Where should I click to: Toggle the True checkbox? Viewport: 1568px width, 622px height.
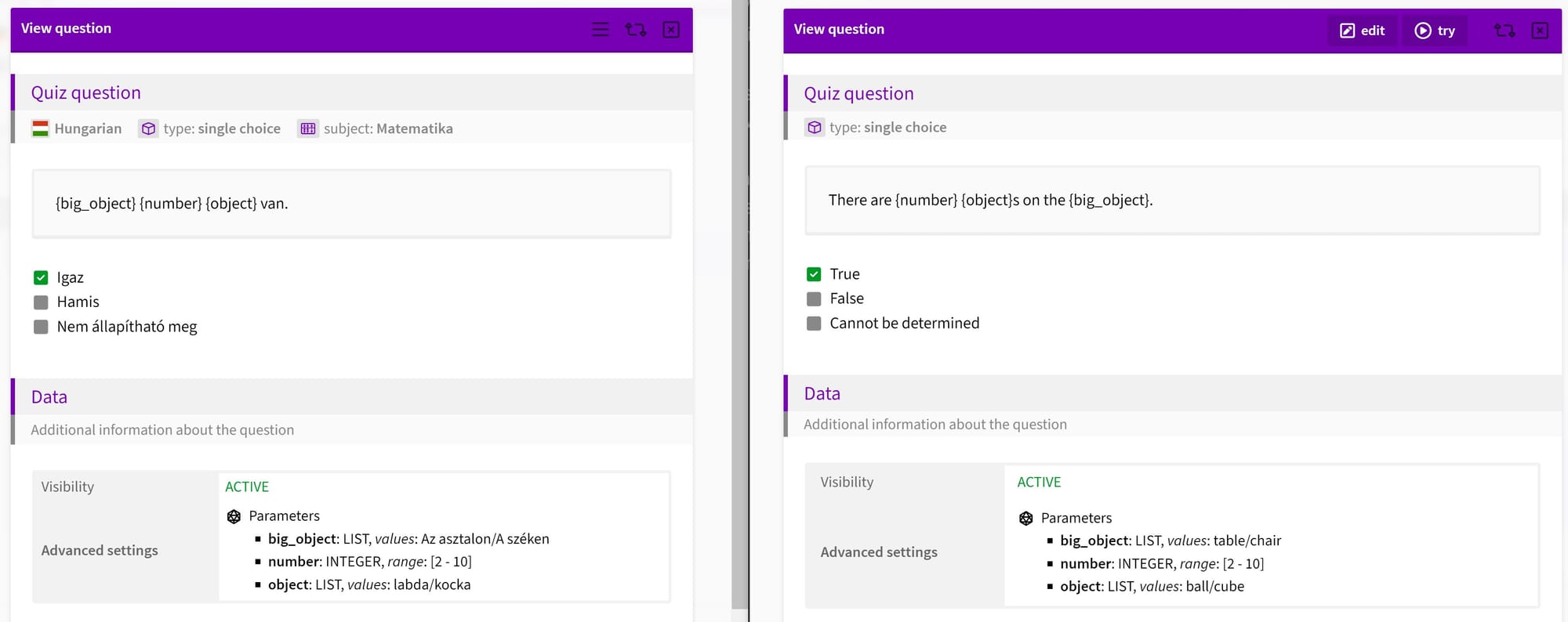[x=814, y=274]
